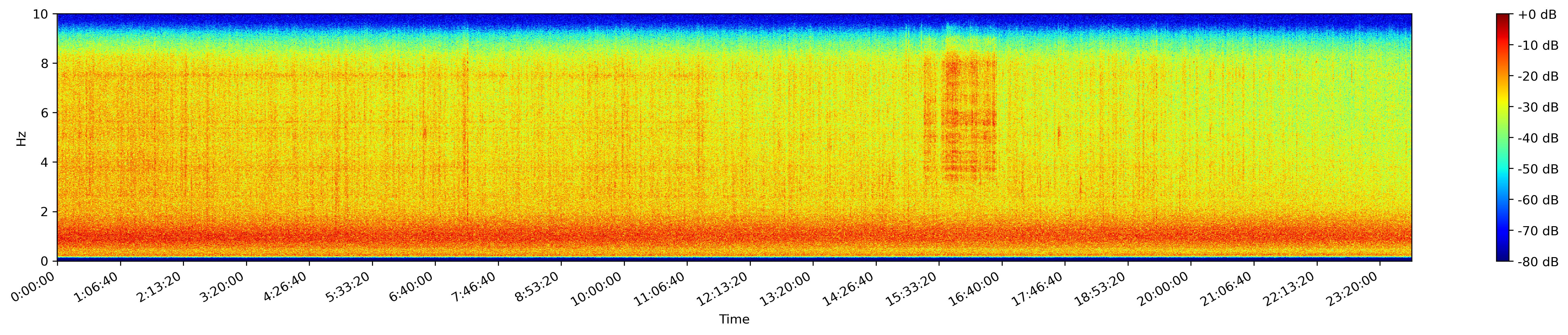Click the faint horizontal line near 7.5 Hz
Screen dimensions: 1568x335
pyautogui.click(x=243, y=76)
